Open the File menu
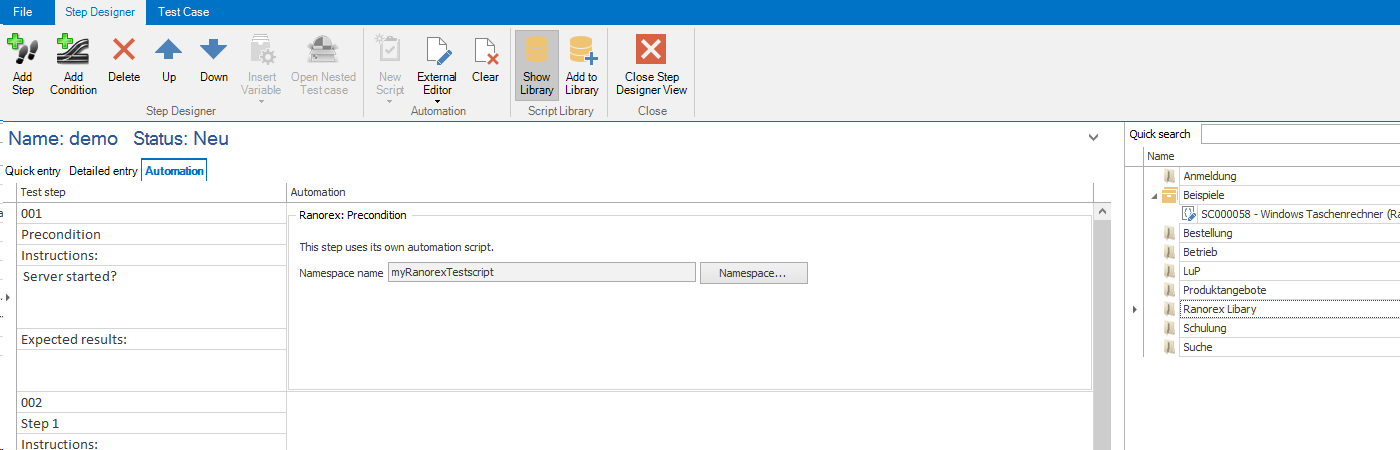The height and width of the screenshot is (450, 1400). pos(23,12)
